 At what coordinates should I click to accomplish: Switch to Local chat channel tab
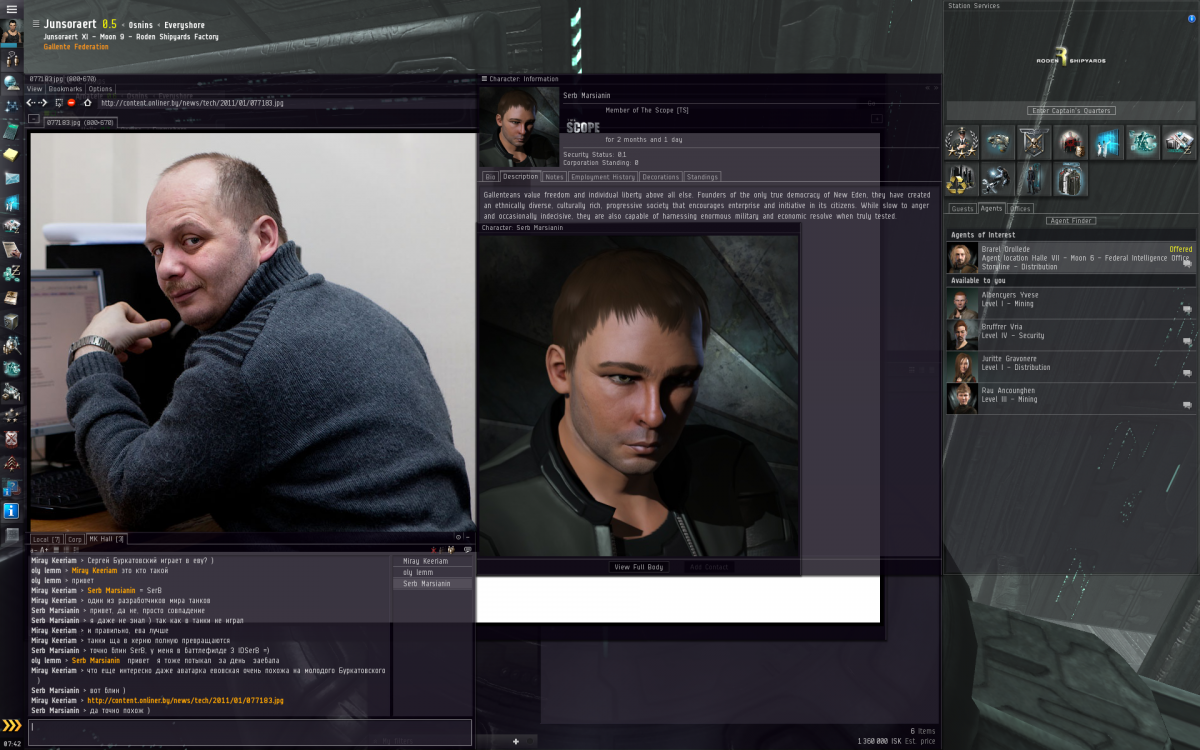(x=47, y=539)
